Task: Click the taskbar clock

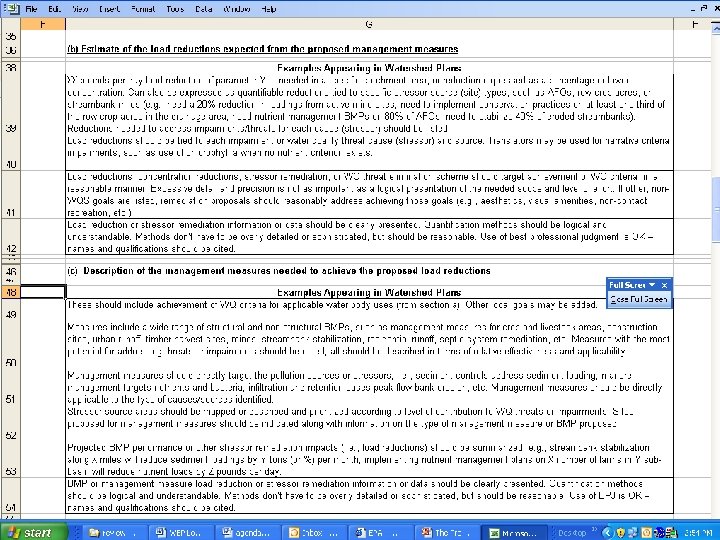Action: 698,533
